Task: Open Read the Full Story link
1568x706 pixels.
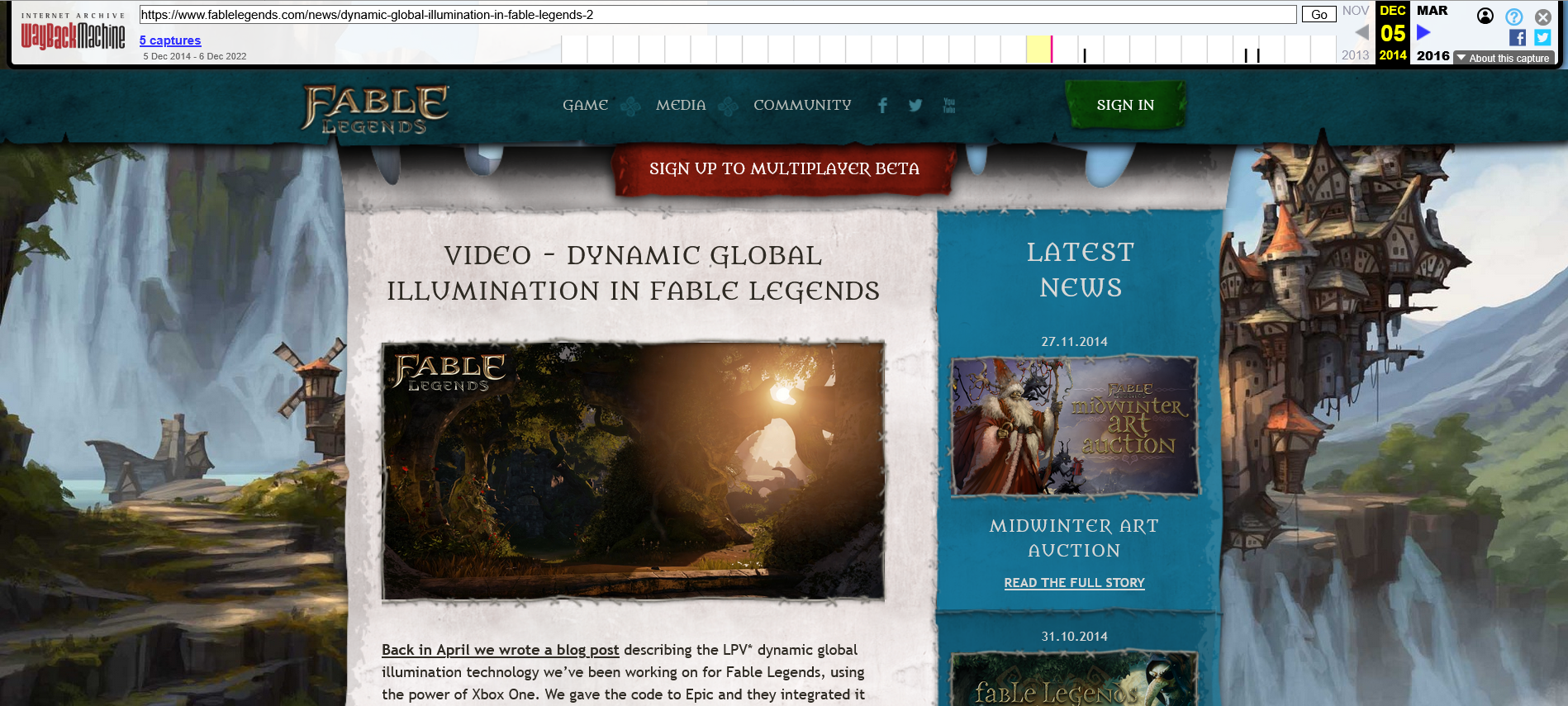Action: (x=1074, y=583)
